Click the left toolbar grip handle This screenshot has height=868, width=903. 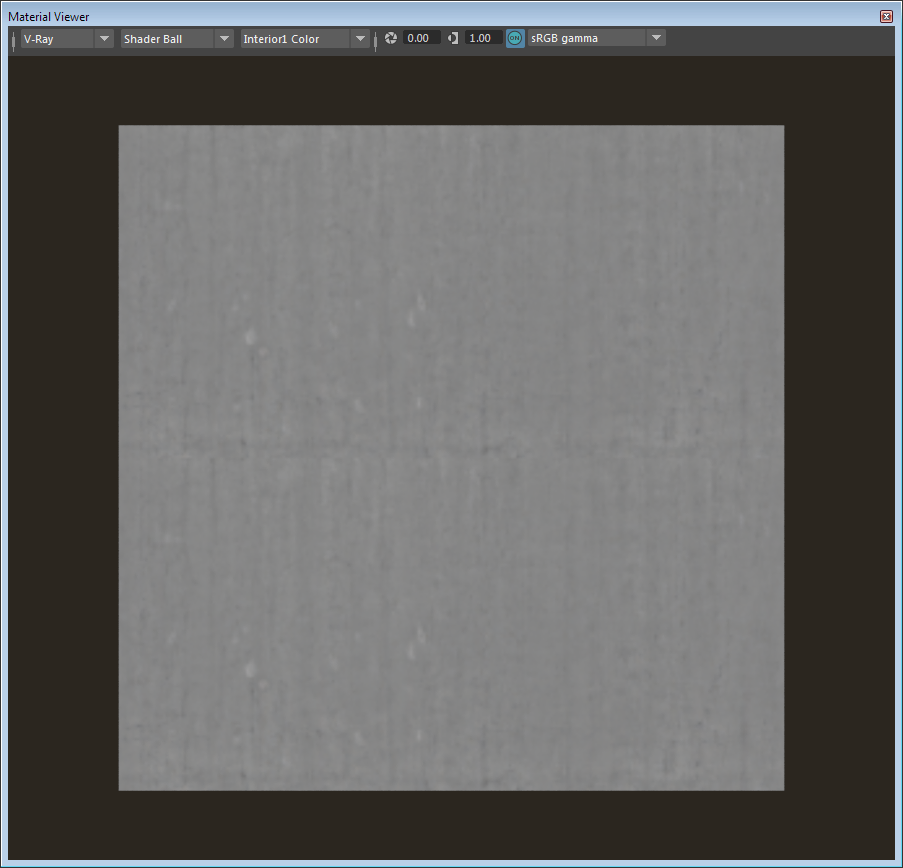pos(13,40)
